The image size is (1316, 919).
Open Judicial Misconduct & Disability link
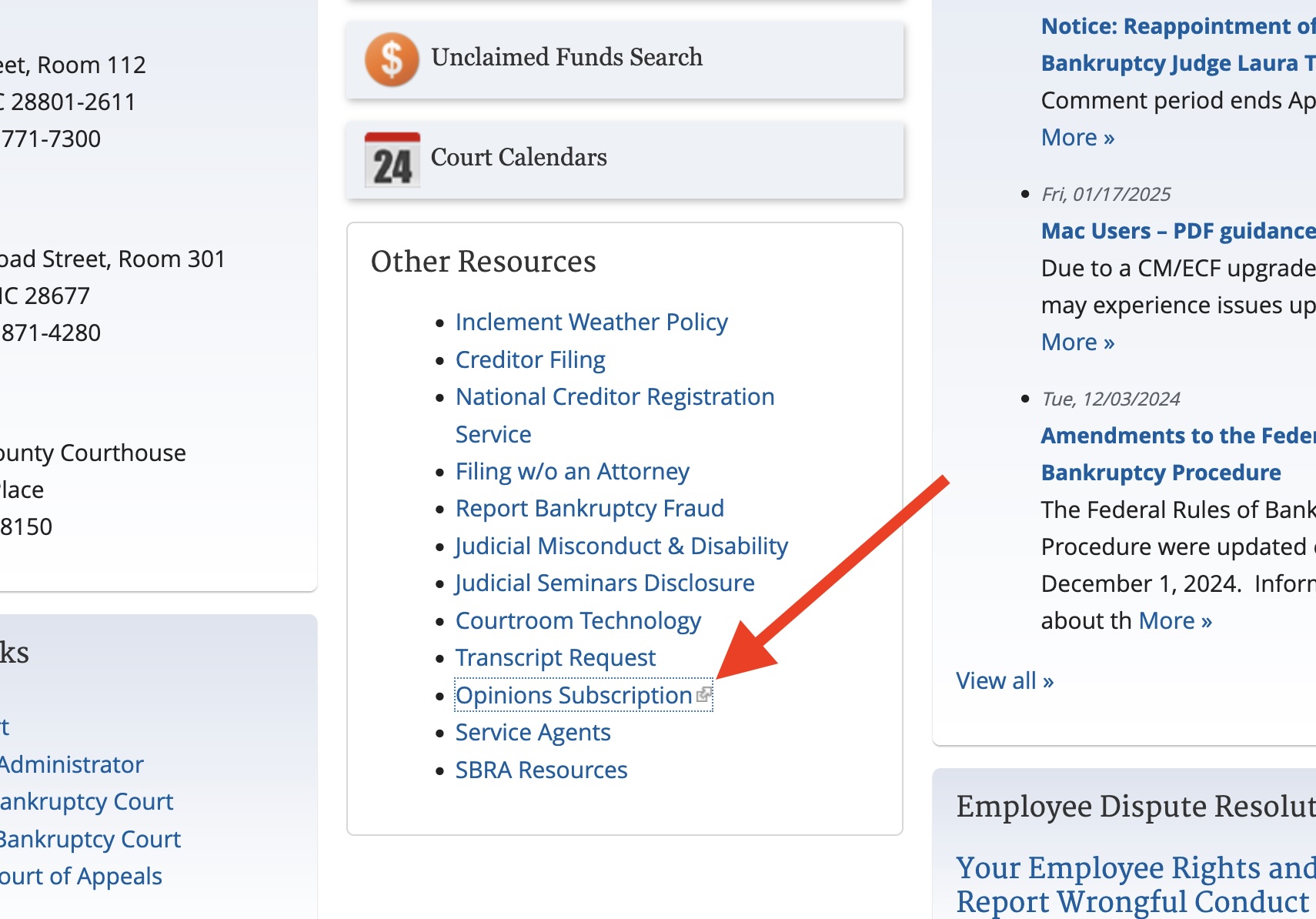click(x=622, y=546)
